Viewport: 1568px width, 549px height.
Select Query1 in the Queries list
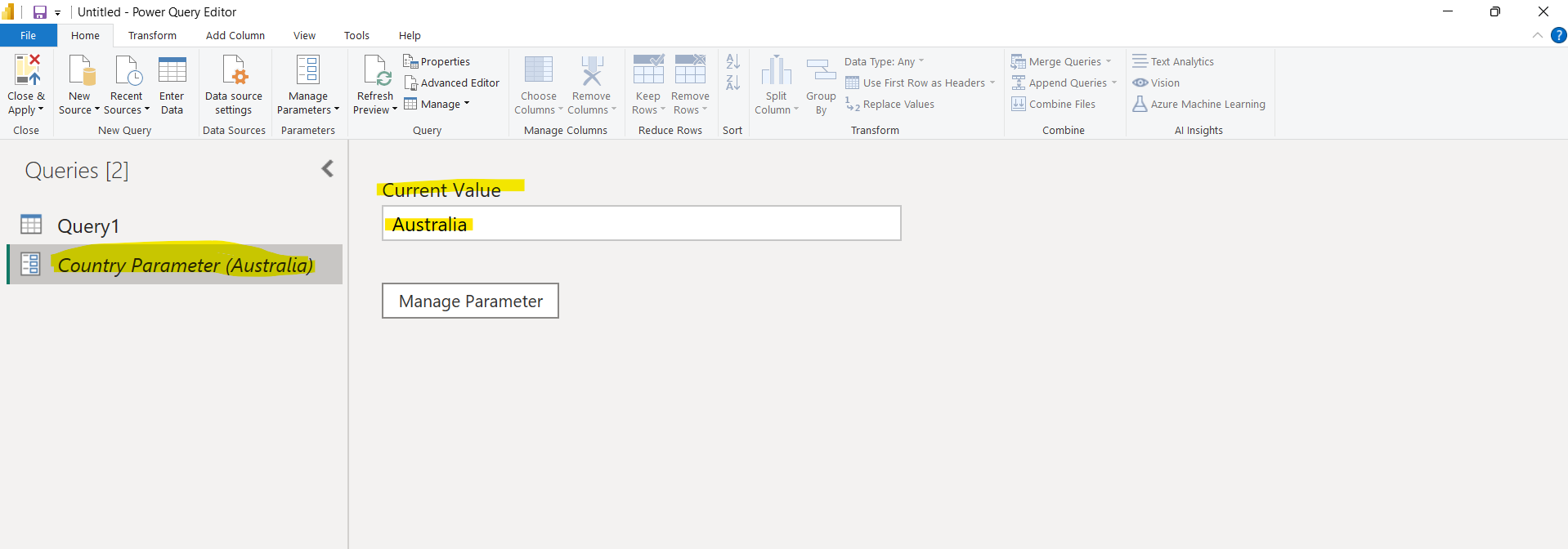pyautogui.click(x=88, y=226)
